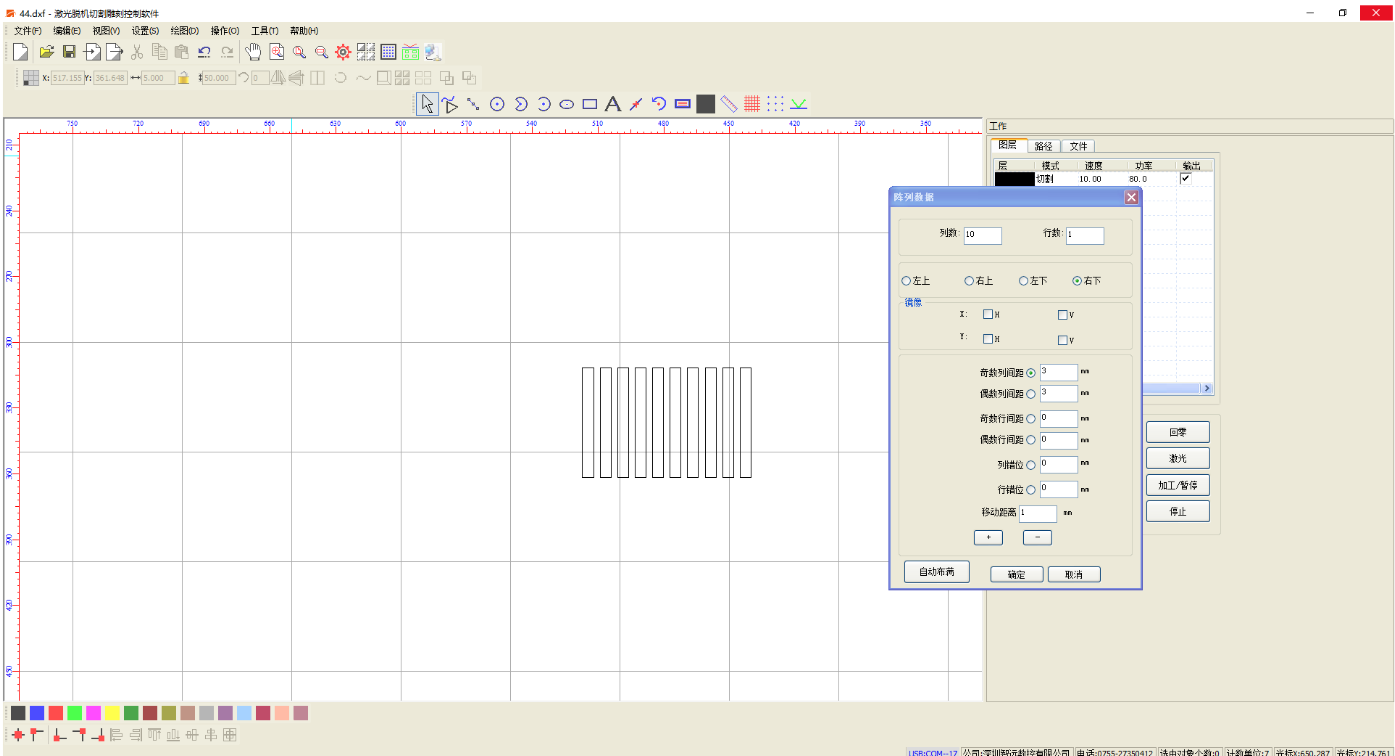This screenshot has width=1395, height=756.
Task: Check the mirror X row V checkbox
Action: click(x=1063, y=315)
